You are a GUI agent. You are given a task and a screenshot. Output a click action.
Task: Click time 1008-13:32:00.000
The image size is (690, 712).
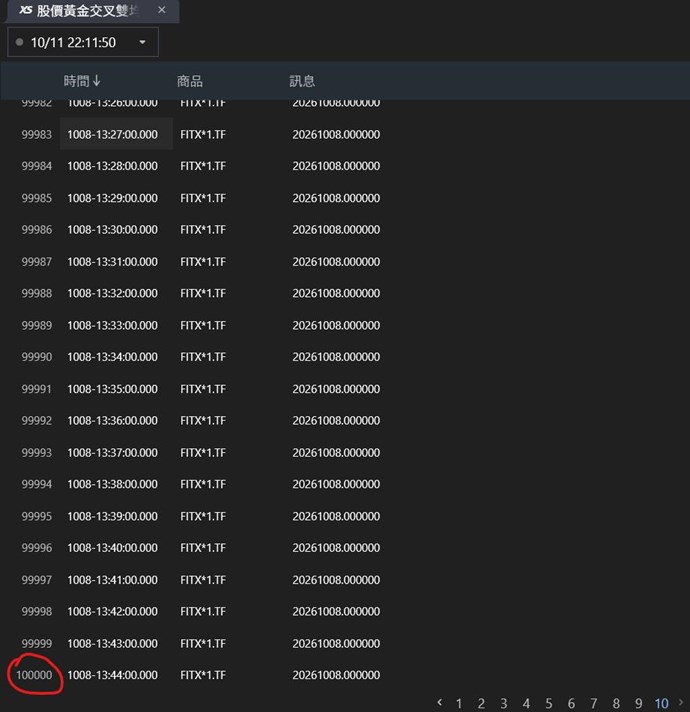tap(113, 293)
